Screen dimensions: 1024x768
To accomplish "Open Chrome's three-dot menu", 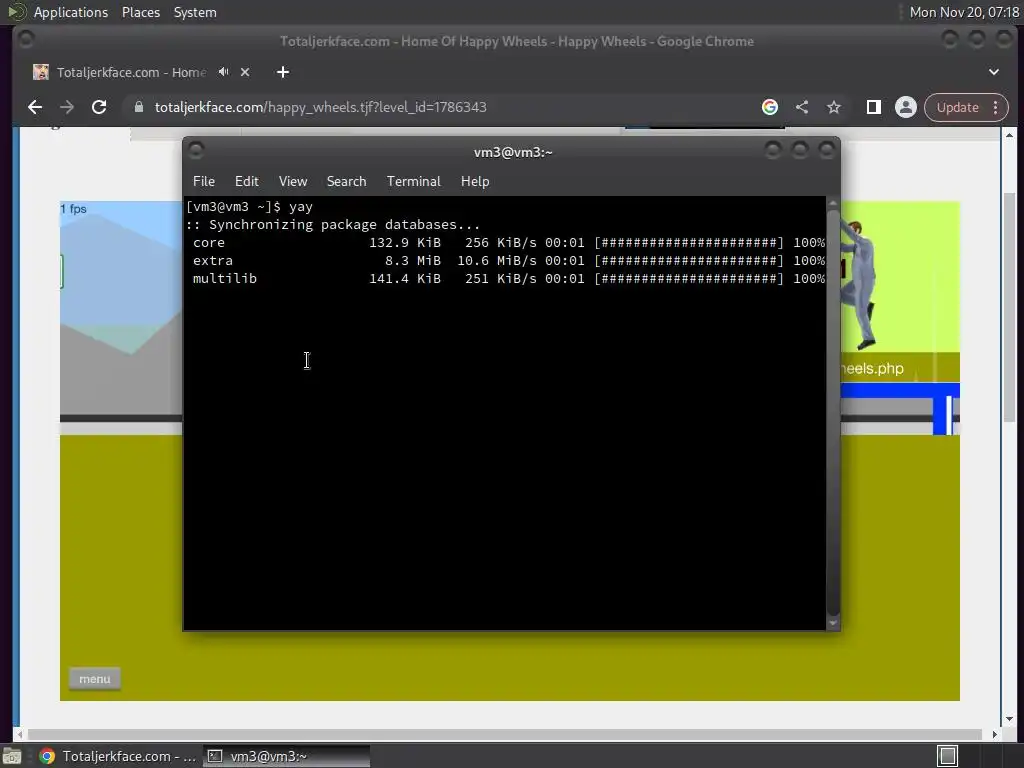I will (x=995, y=107).
